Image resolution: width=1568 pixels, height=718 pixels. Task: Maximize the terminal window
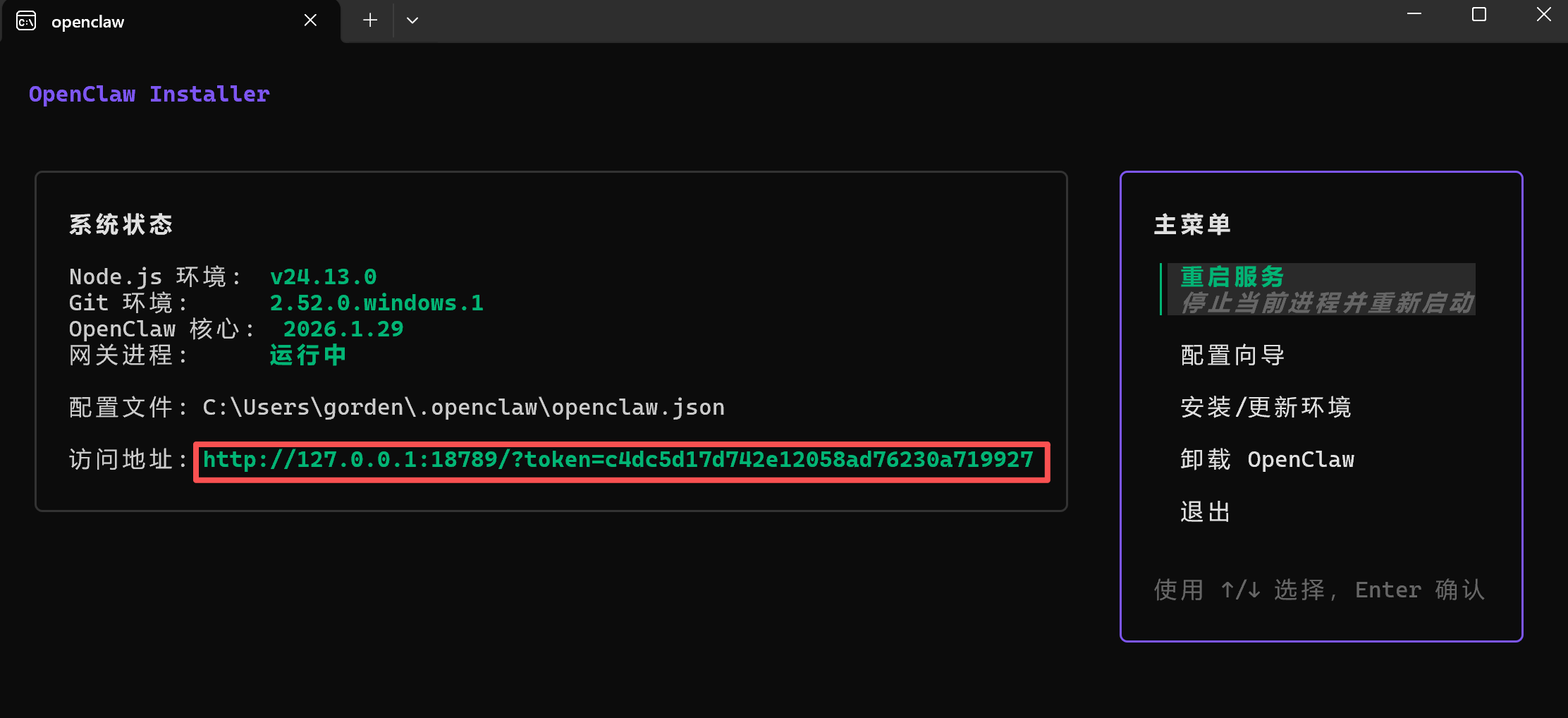(1478, 15)
